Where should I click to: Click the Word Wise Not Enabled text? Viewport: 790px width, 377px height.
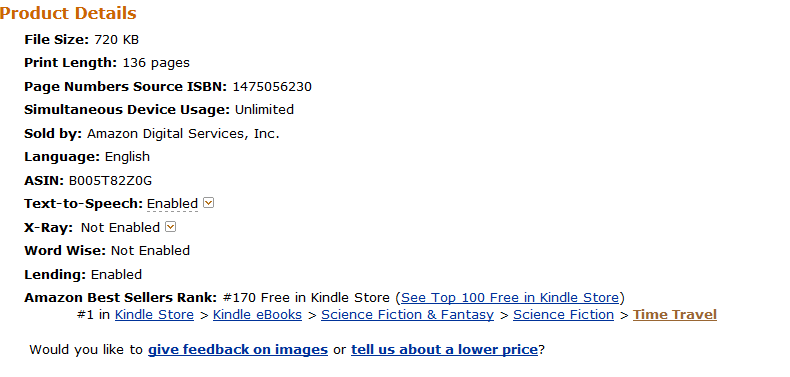pos(150,250)
